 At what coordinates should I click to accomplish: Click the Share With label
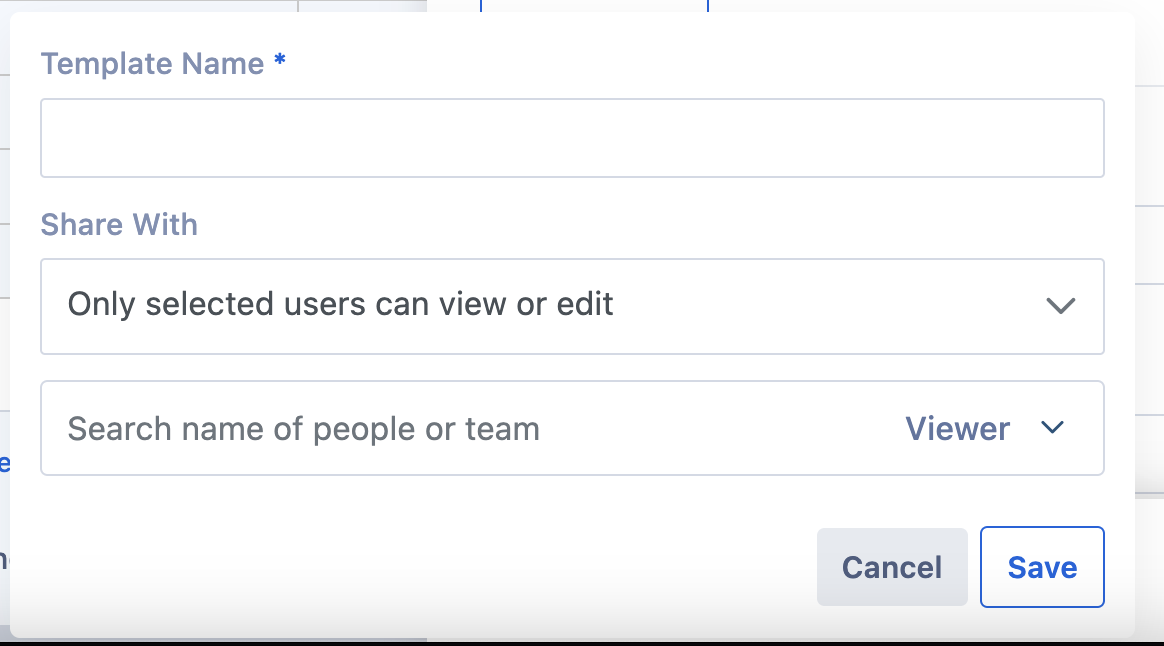[119, 225]
